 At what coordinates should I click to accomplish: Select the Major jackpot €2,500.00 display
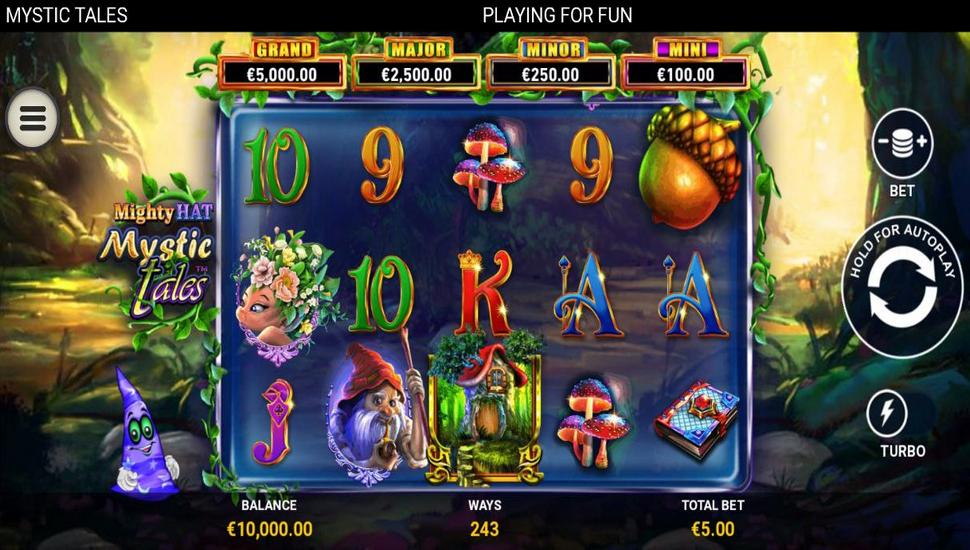click(416, 65)
